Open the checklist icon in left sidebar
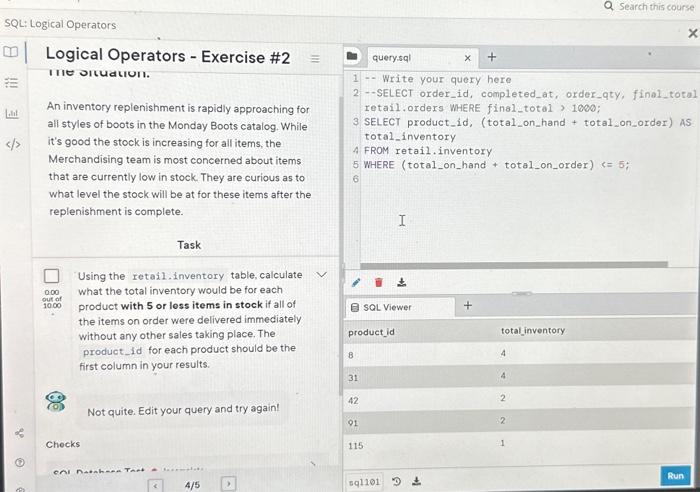The height and width of the screenshot is (492, 700). (11, 83)
